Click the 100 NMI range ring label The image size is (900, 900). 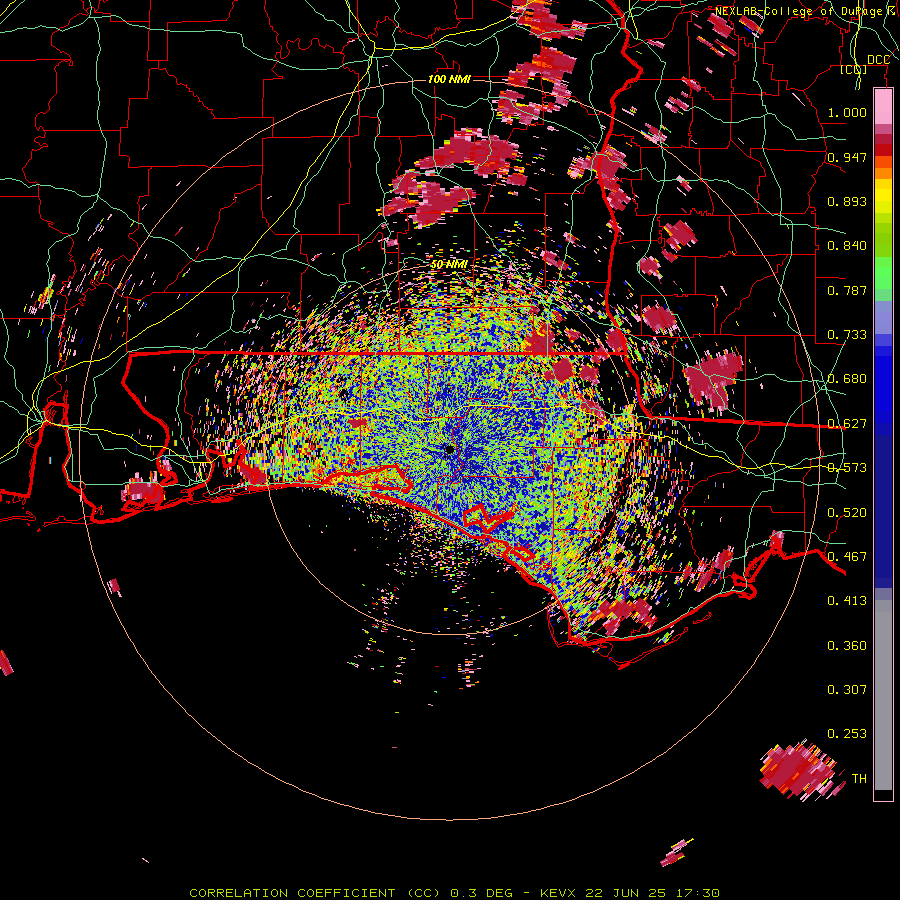pos(449,79)
